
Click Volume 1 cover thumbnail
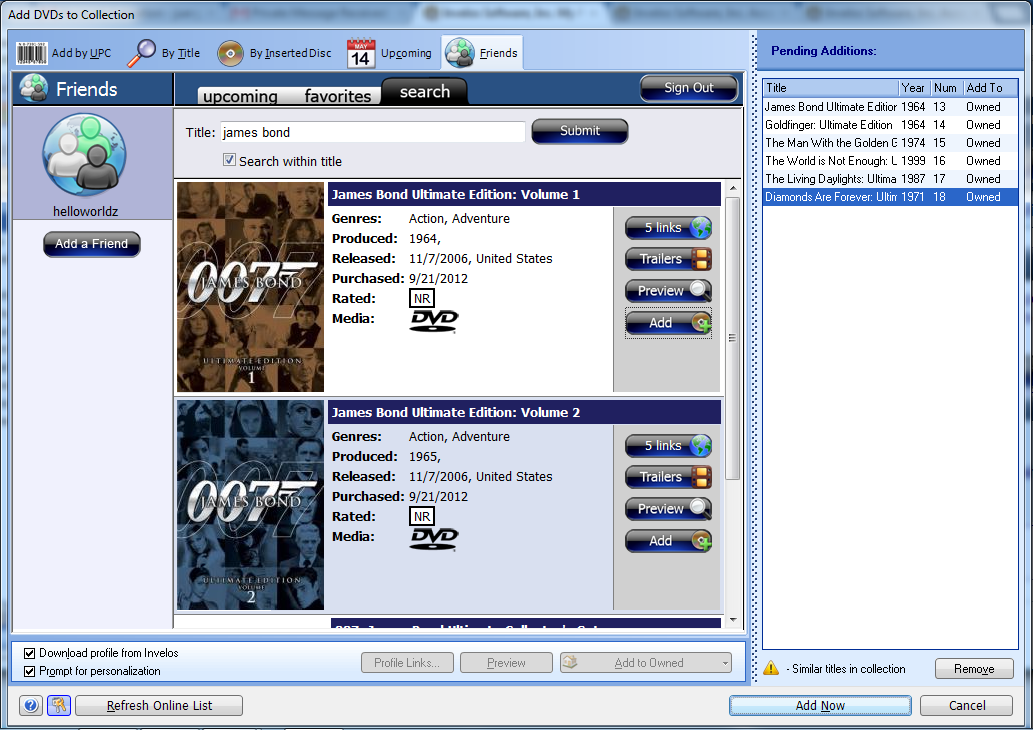tap(250, 287)
